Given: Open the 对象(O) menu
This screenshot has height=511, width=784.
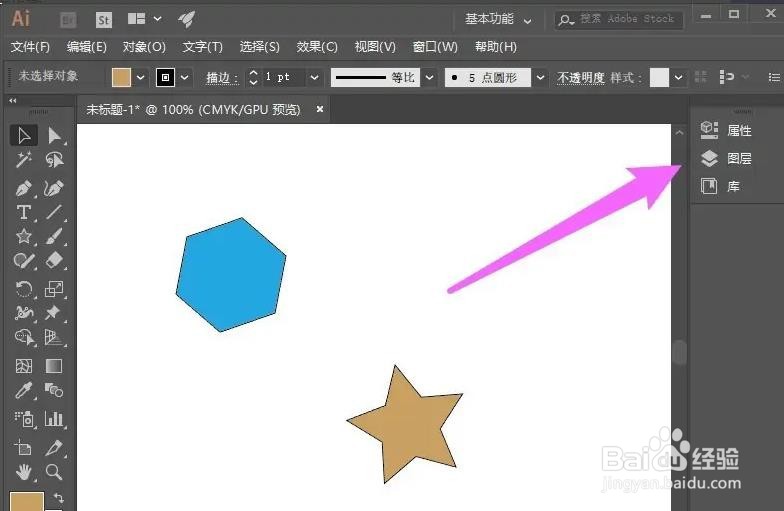Looking at the screenshot, I should (x=144, y=47).
